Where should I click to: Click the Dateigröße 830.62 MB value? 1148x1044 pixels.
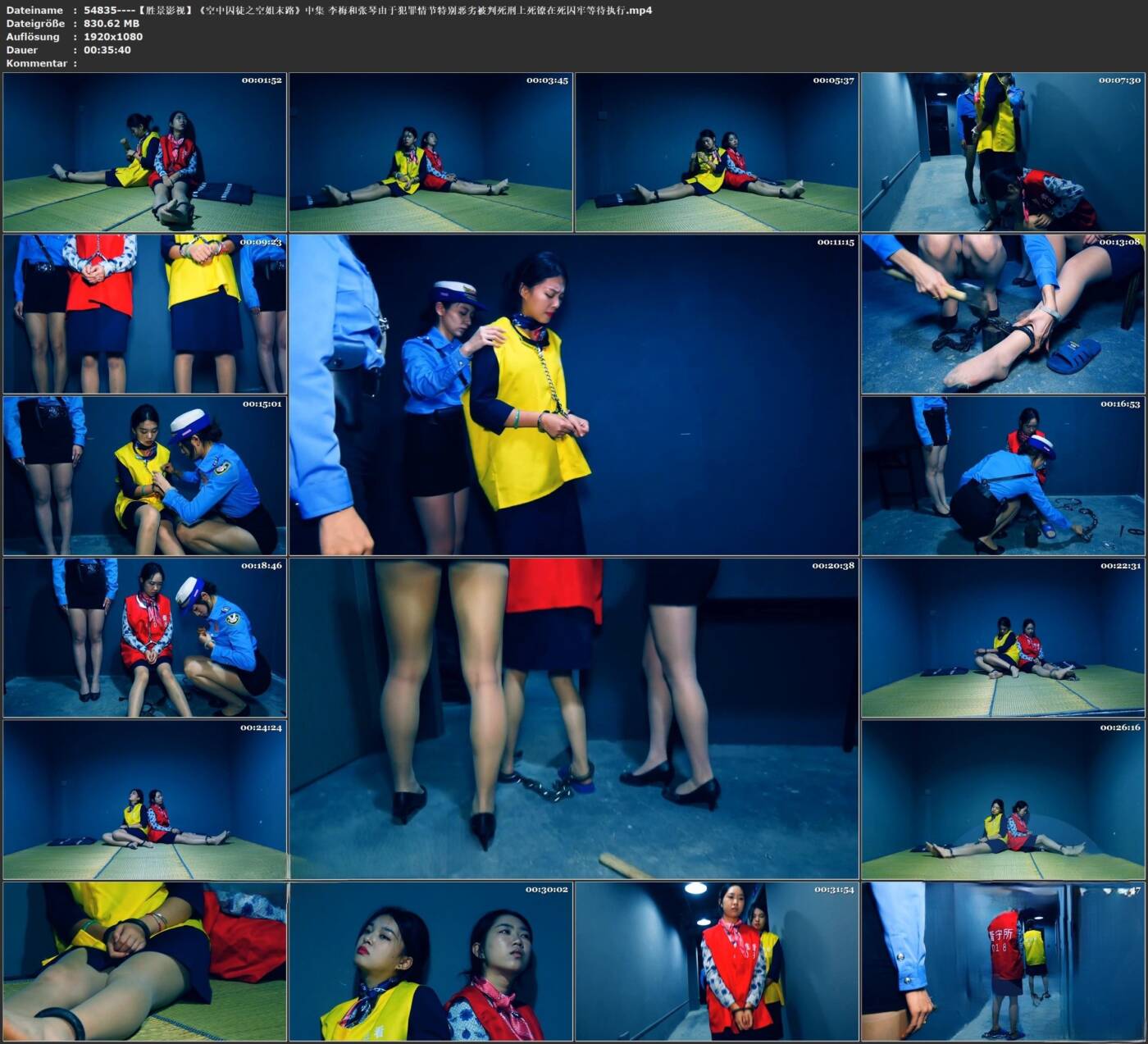[x=112, y=24]
